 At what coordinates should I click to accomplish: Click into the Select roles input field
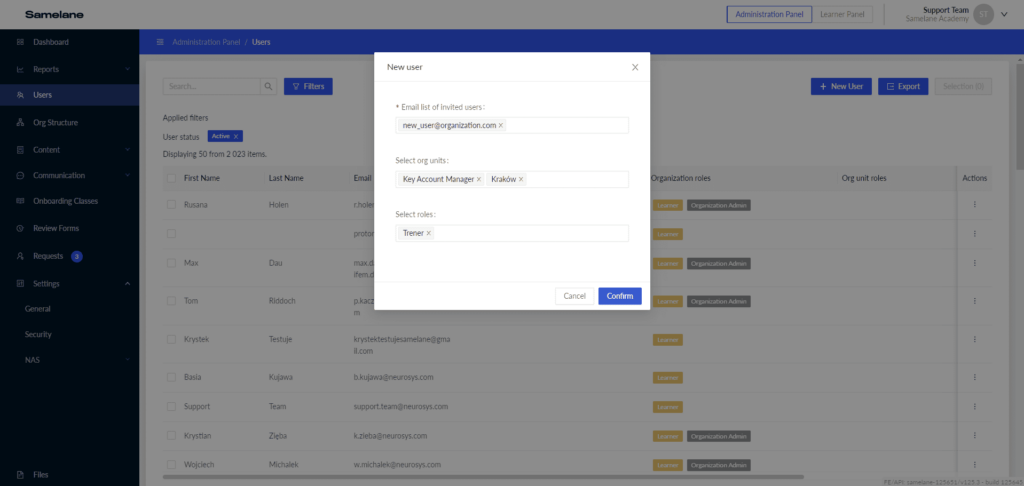pyautogui.click(x=530, y=233)
